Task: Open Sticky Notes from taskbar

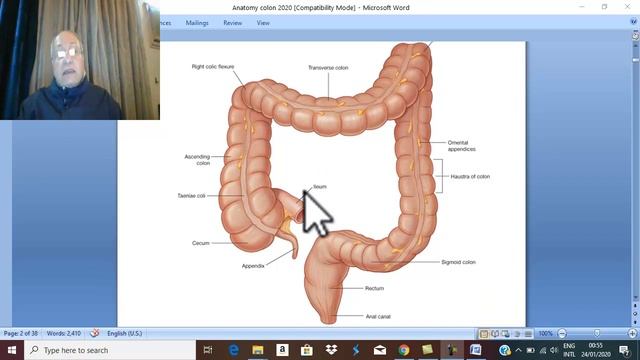Action: (428, 350)
